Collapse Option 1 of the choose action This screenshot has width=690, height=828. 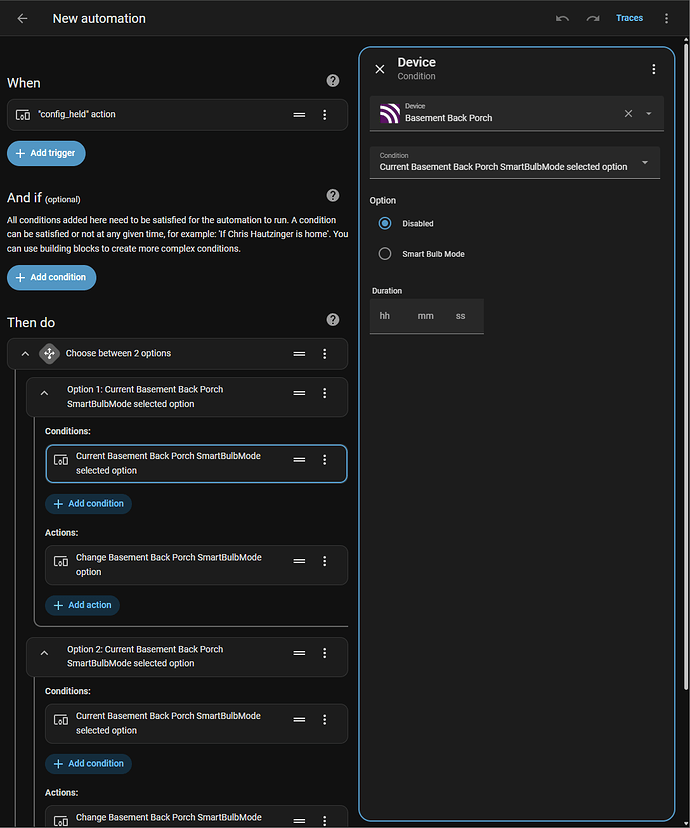point(44,394)
